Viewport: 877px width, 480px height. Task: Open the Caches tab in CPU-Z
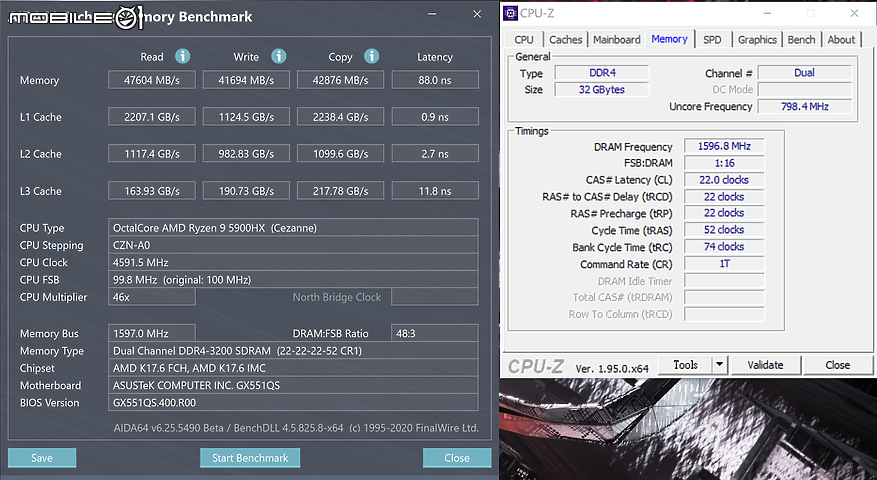coord(565,40)
